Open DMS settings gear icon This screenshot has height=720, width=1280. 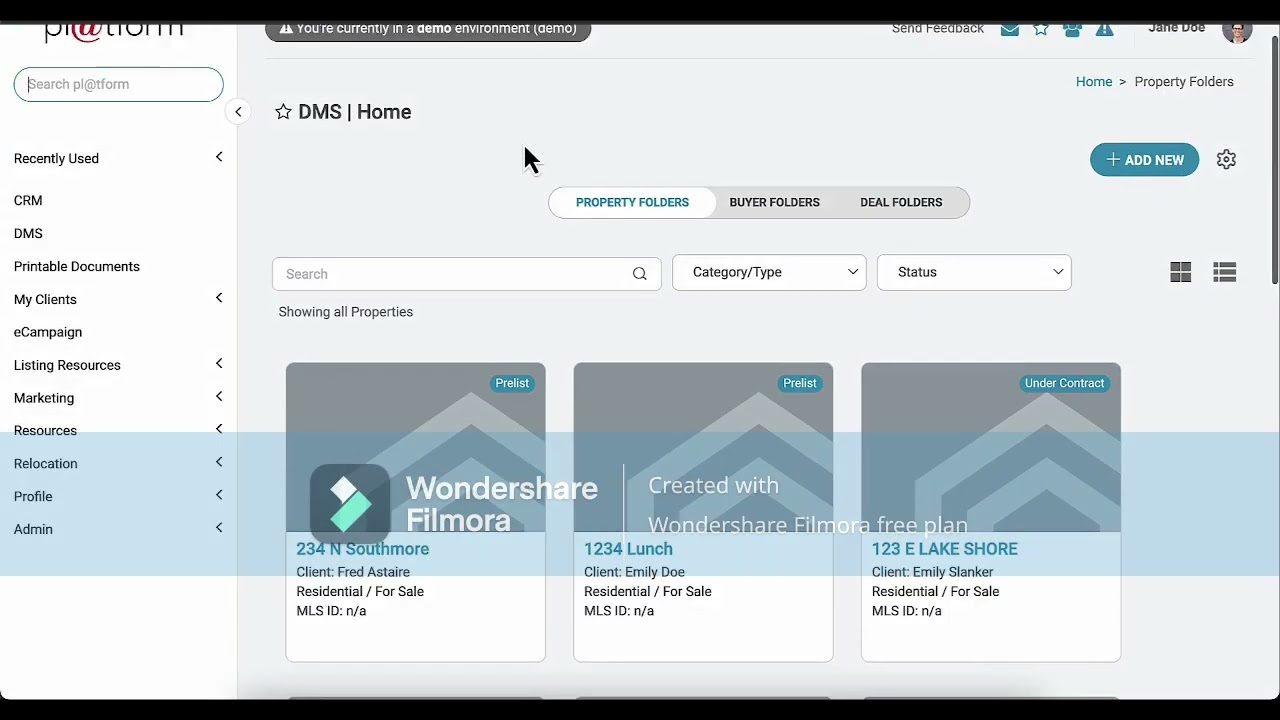pyautogui.click(x=1226, y=160)
